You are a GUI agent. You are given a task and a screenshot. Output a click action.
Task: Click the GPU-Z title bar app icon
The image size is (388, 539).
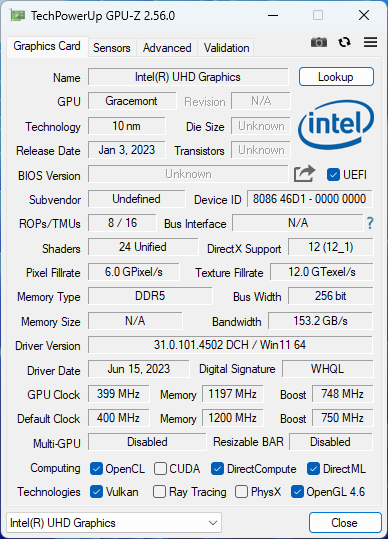(x=18, y=15)
